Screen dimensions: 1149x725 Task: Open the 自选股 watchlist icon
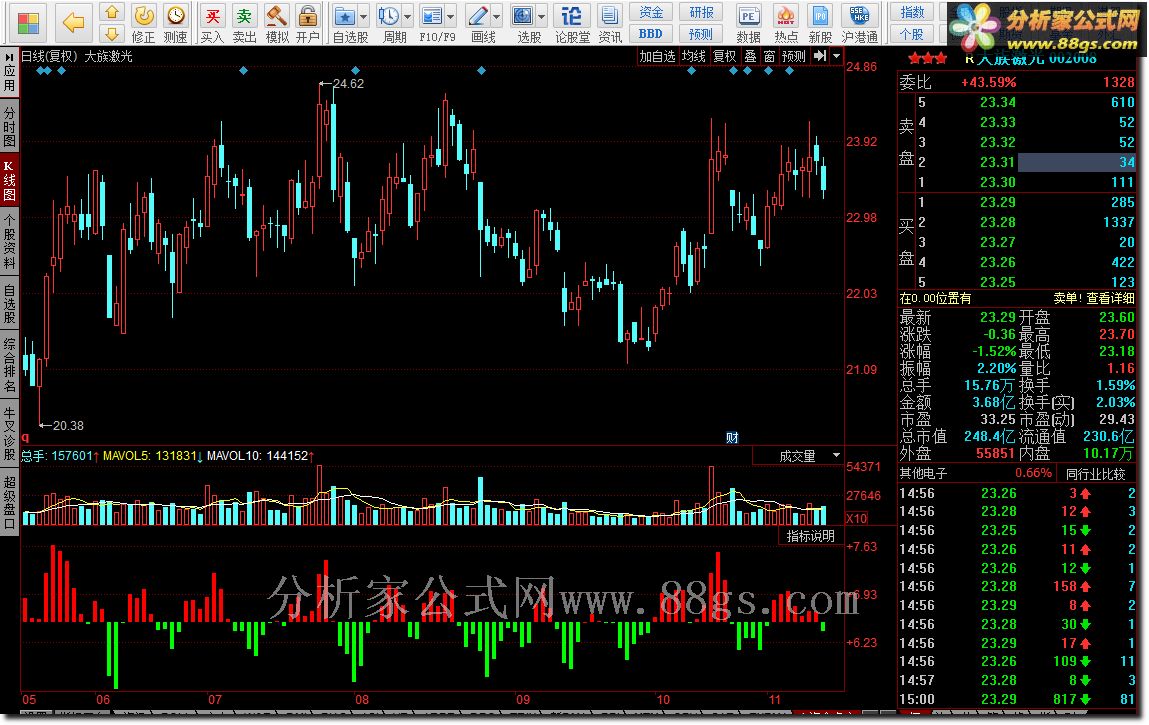pos(345,16)
